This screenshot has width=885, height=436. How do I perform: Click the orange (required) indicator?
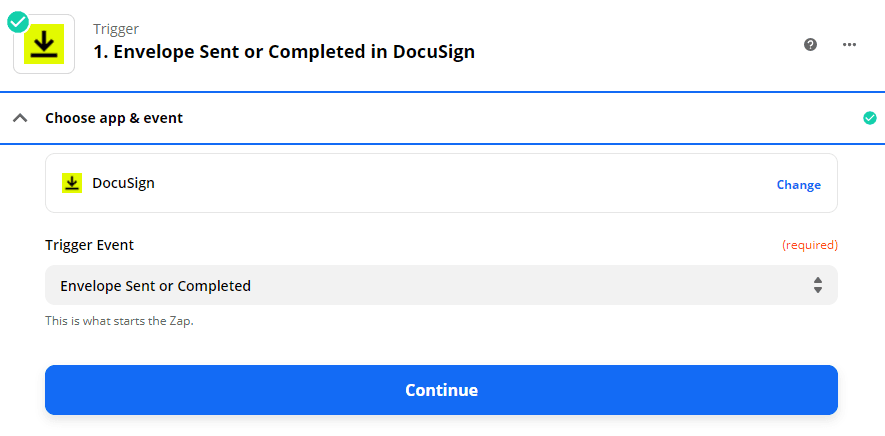pos(809,245)
